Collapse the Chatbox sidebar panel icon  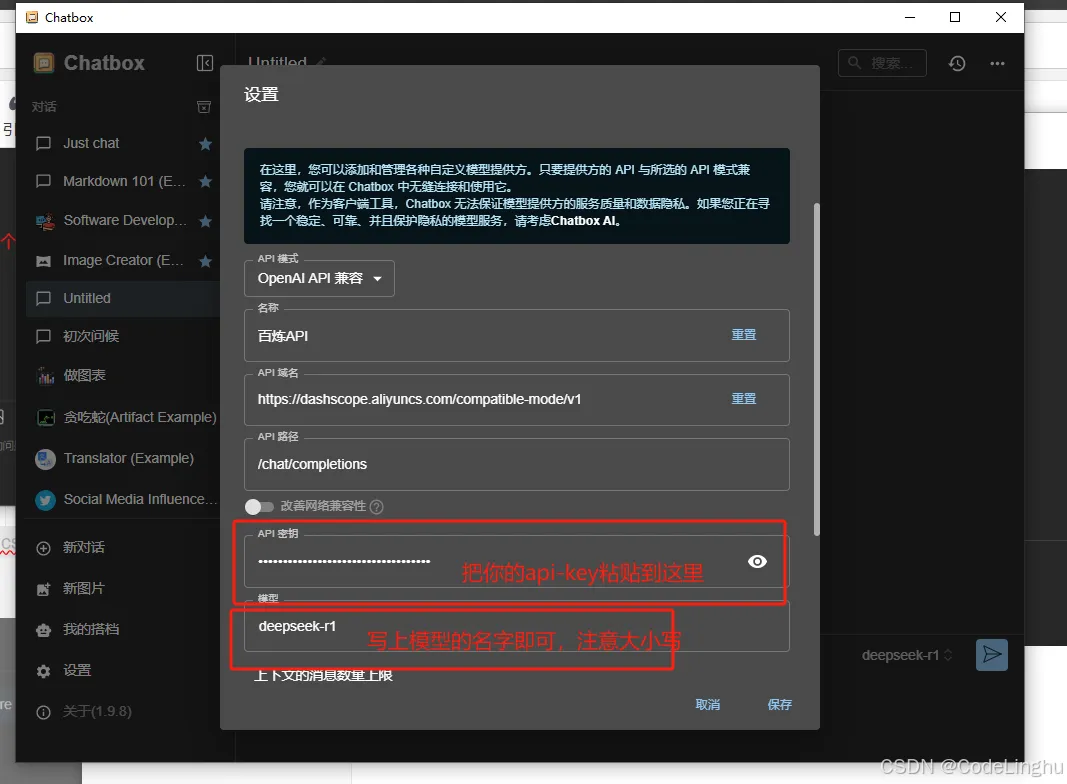pos(205,63)
